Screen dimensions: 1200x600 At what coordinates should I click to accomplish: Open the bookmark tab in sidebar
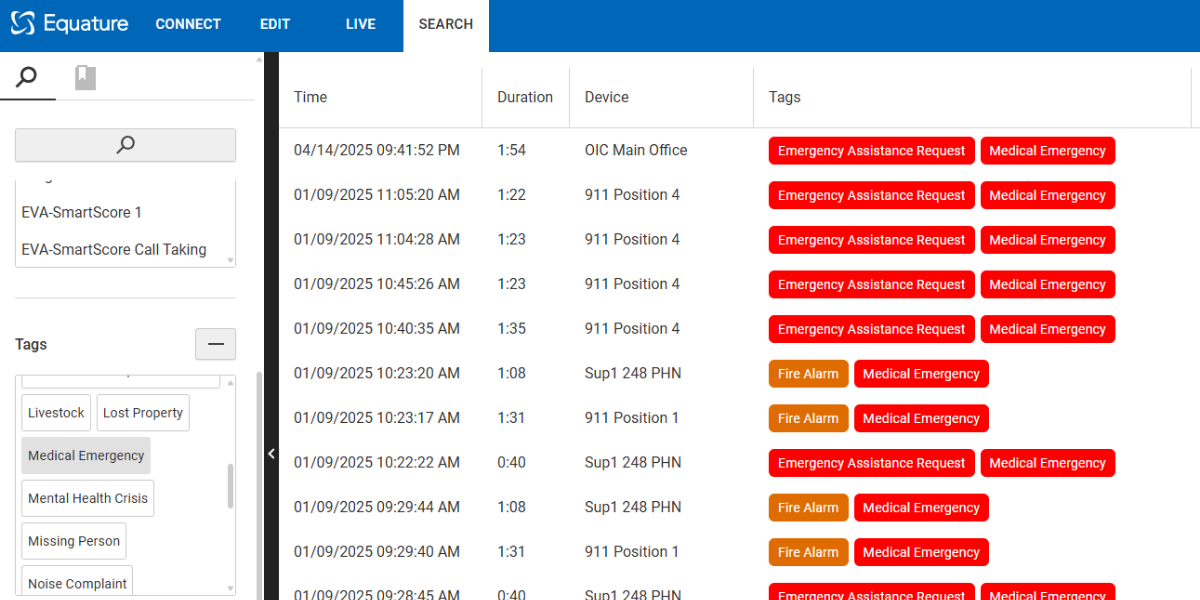[x=85, y=77]
